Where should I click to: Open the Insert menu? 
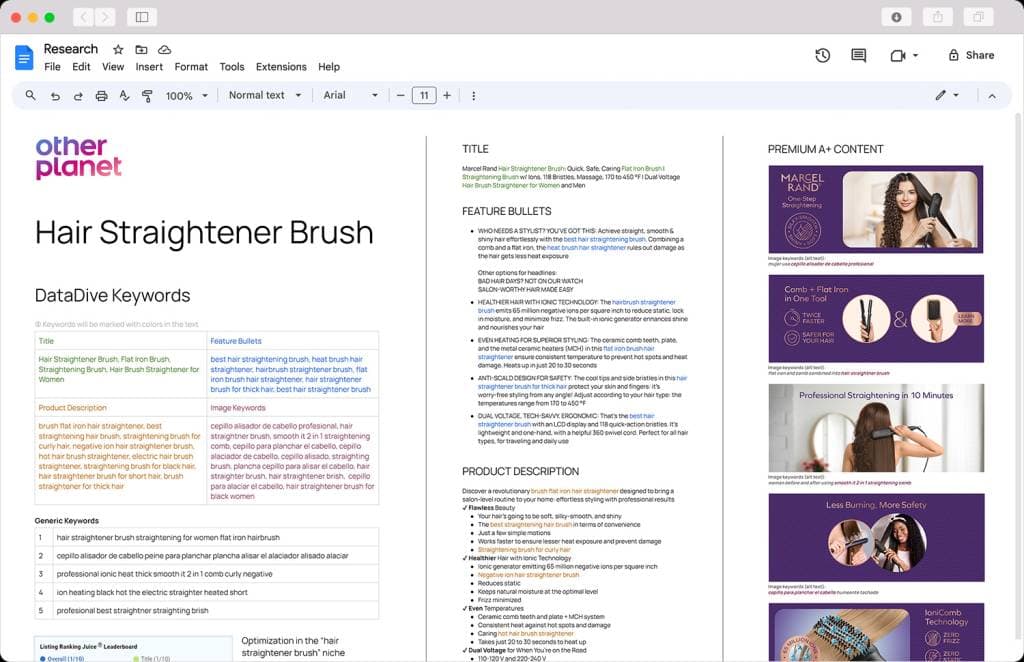coord(149,67)
